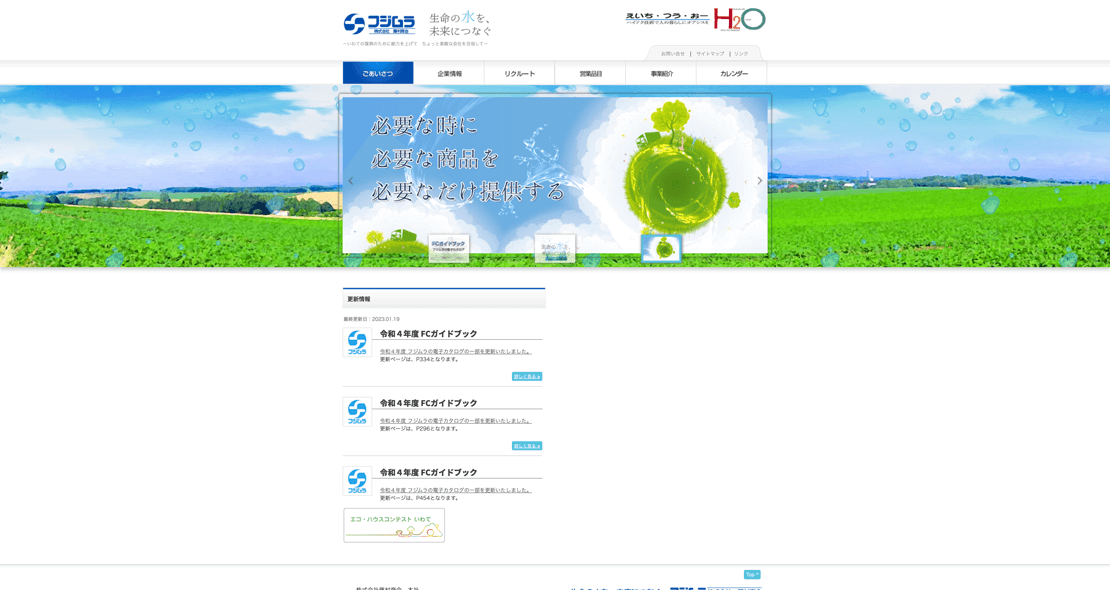Open the catalog link for update page P454
1110x590 pixels.
click(455, 490)
